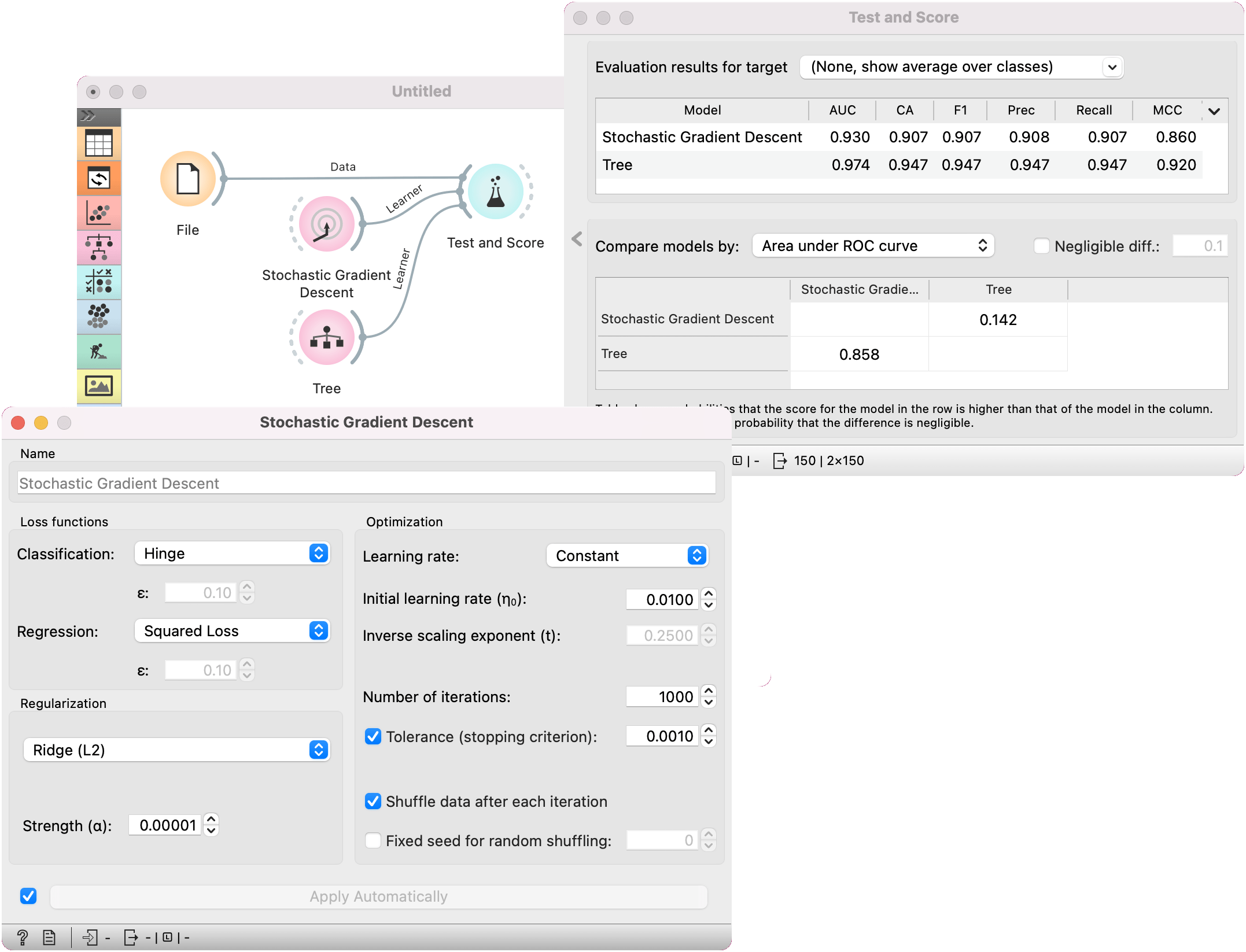
Task: Click the Evaluate category icon in sidebar
Action: pos(99,282)
